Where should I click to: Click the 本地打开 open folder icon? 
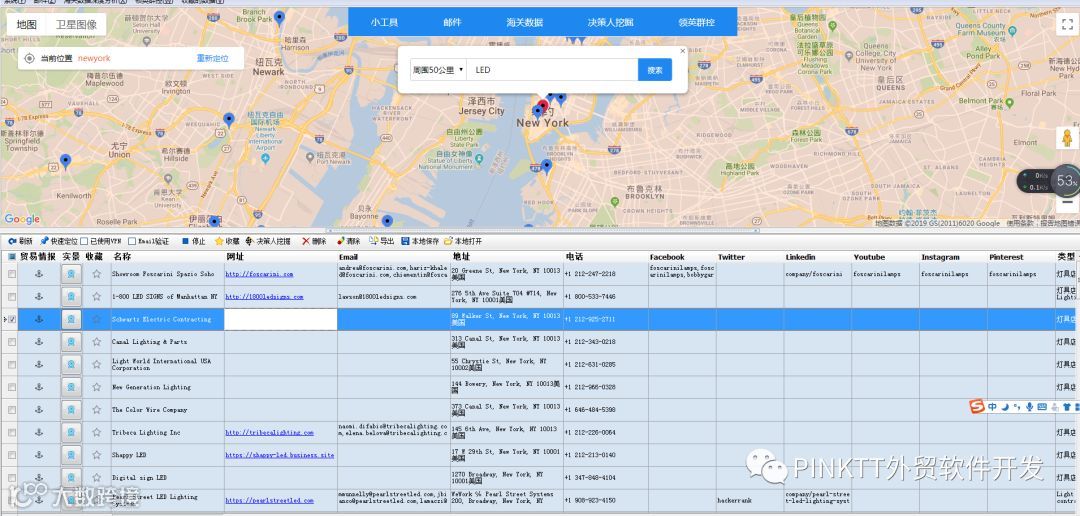tap(448, 241)
